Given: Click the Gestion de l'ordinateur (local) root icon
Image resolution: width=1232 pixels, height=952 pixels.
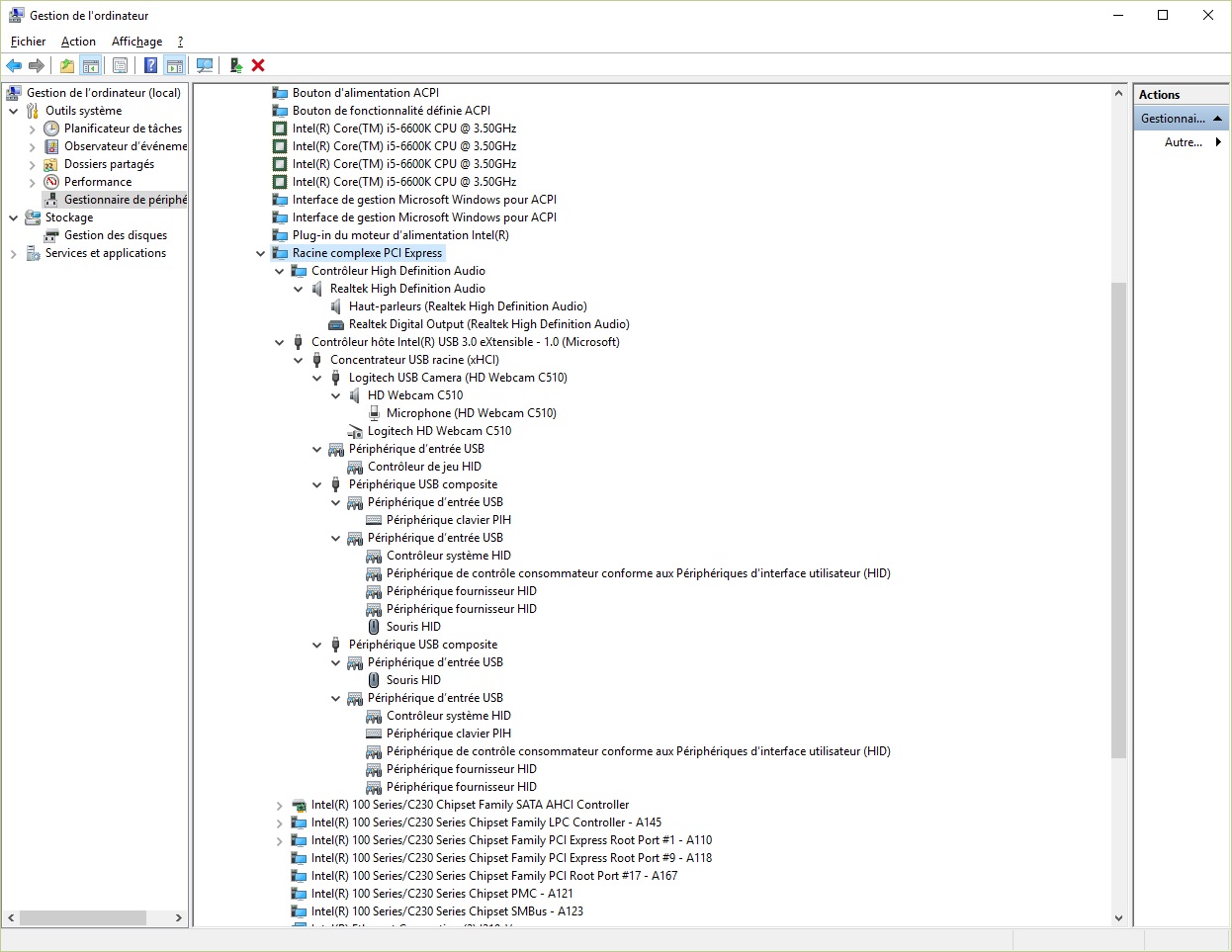Looking at the screenshot, I should pos(14,93).
